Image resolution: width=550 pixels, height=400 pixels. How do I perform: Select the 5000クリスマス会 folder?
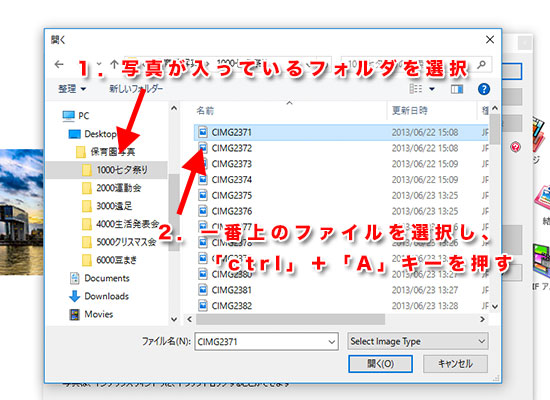[126, 242]
